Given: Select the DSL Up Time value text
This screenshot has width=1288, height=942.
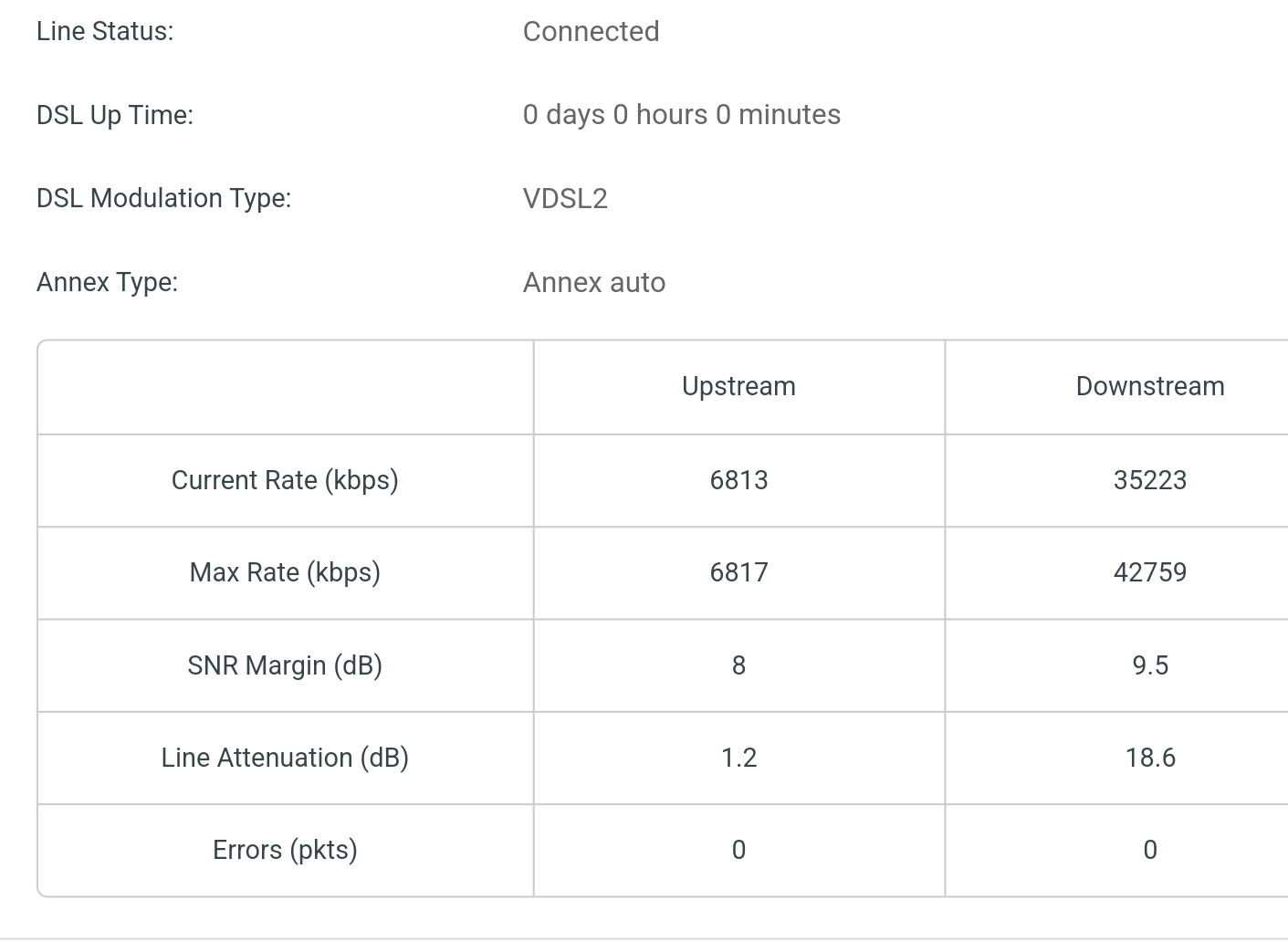Looking at the screenshot, I should point(682,115).
